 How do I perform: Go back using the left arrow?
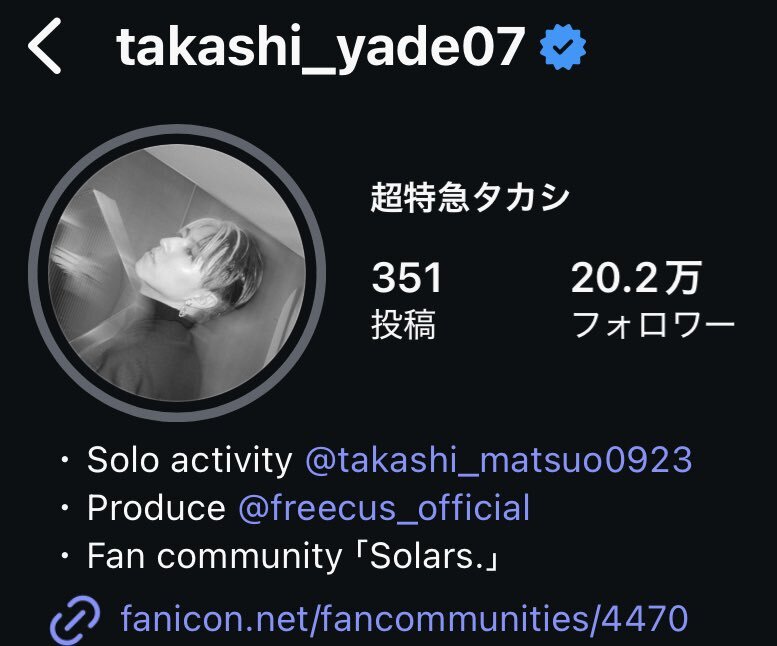(45, 46)
